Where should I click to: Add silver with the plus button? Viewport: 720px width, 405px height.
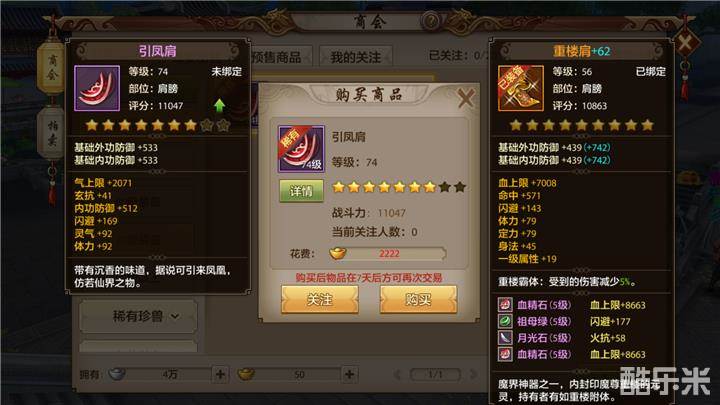[x=220, y=374]
